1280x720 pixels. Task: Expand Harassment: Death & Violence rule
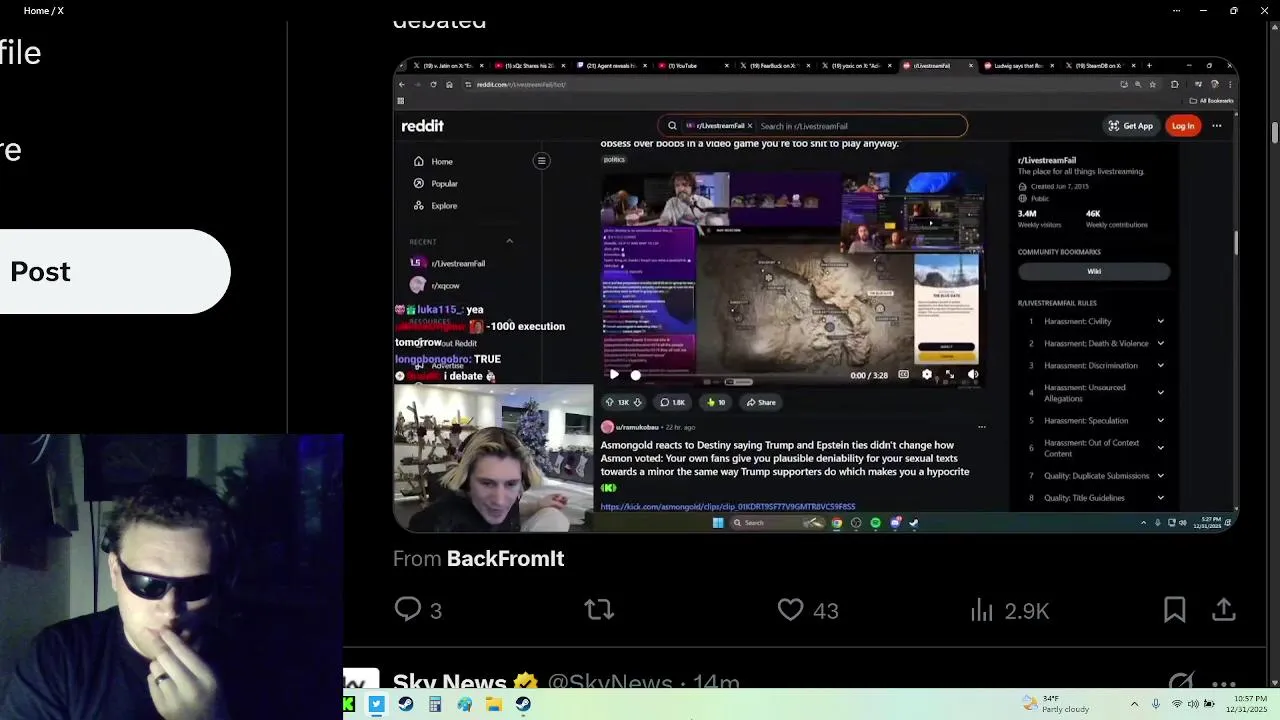(1160, 343)
